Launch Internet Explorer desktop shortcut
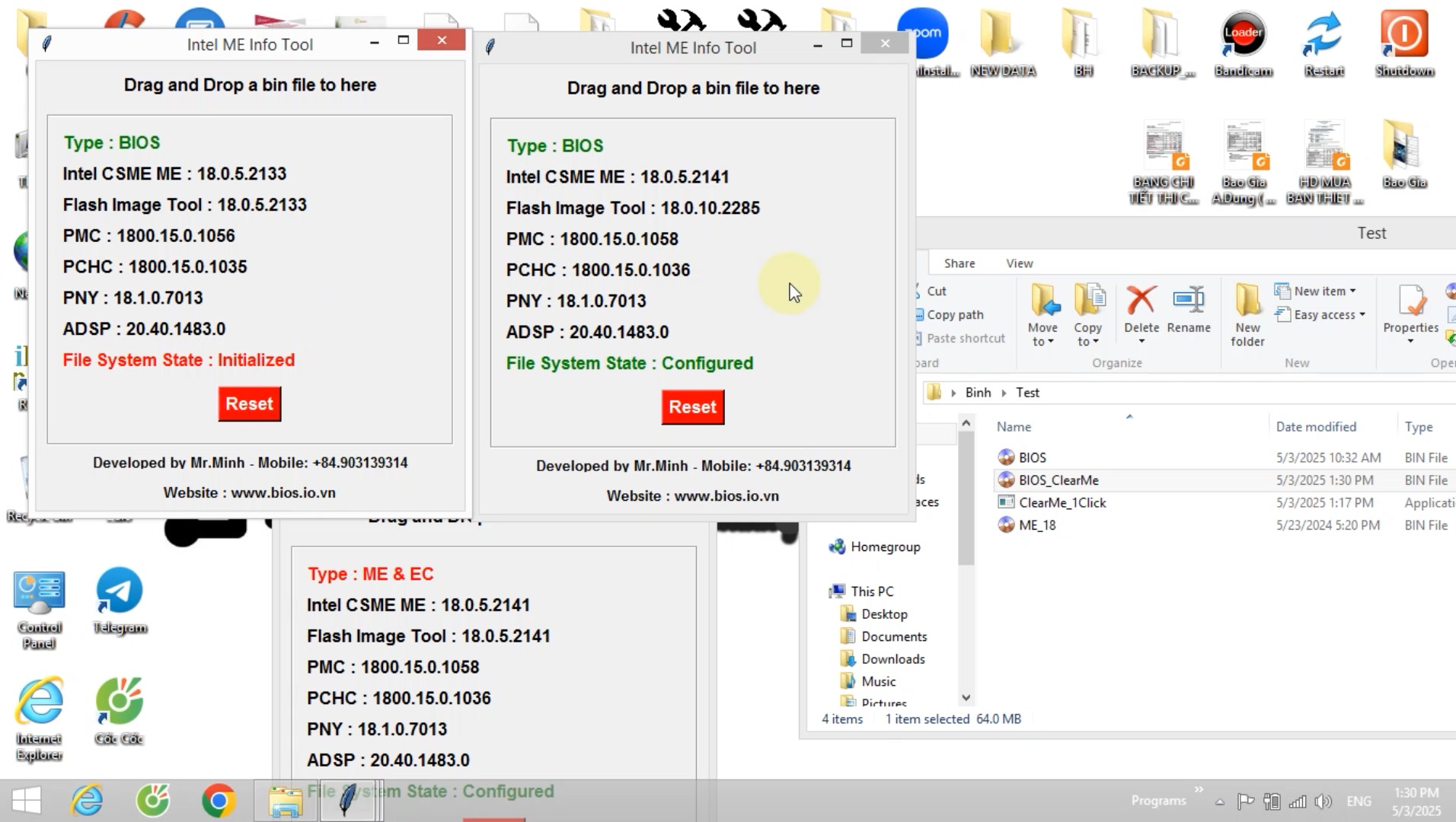 pos(40,719)
